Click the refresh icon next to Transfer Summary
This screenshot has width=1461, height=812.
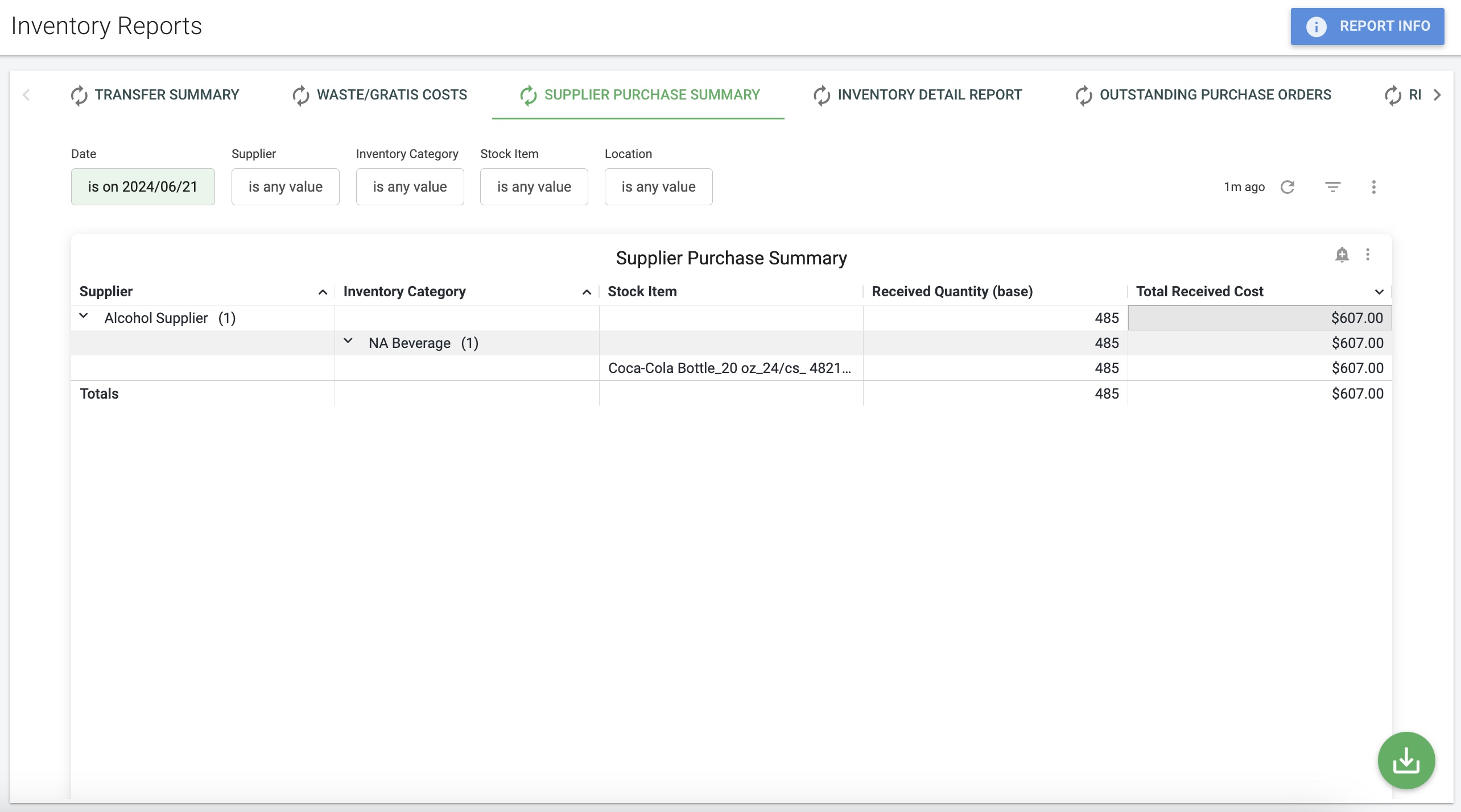click(80, 95)
